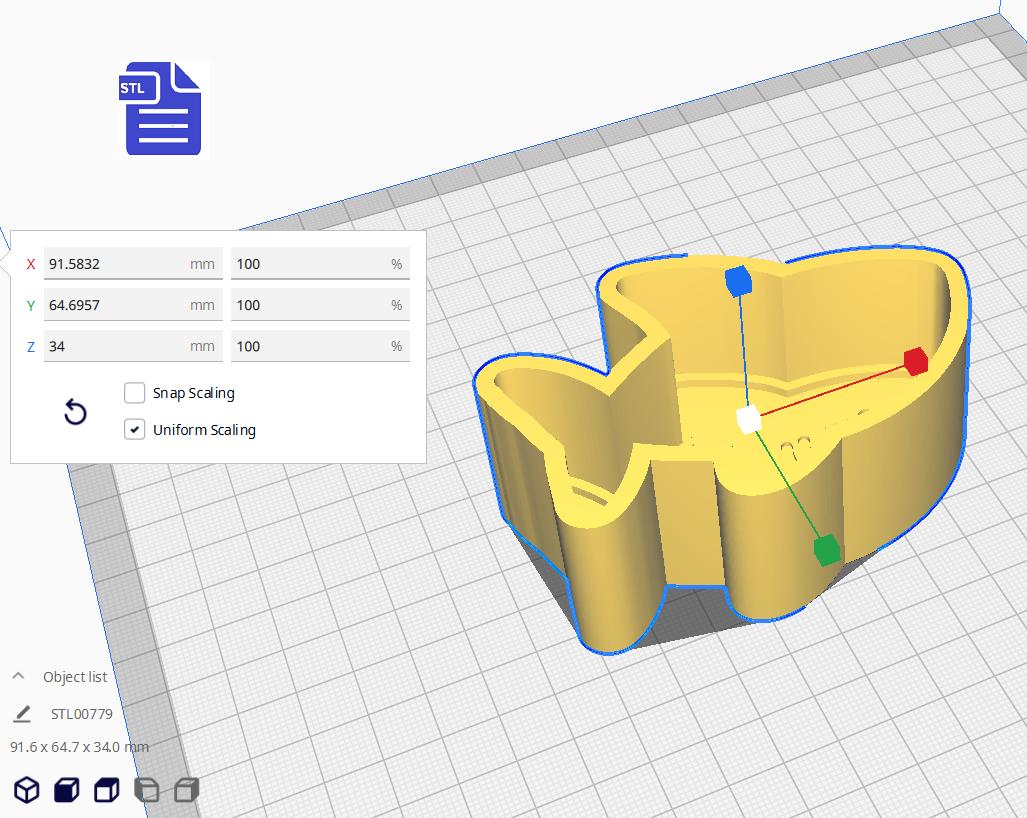Click the pencil edit icon beside STL00779

(22, 714)
